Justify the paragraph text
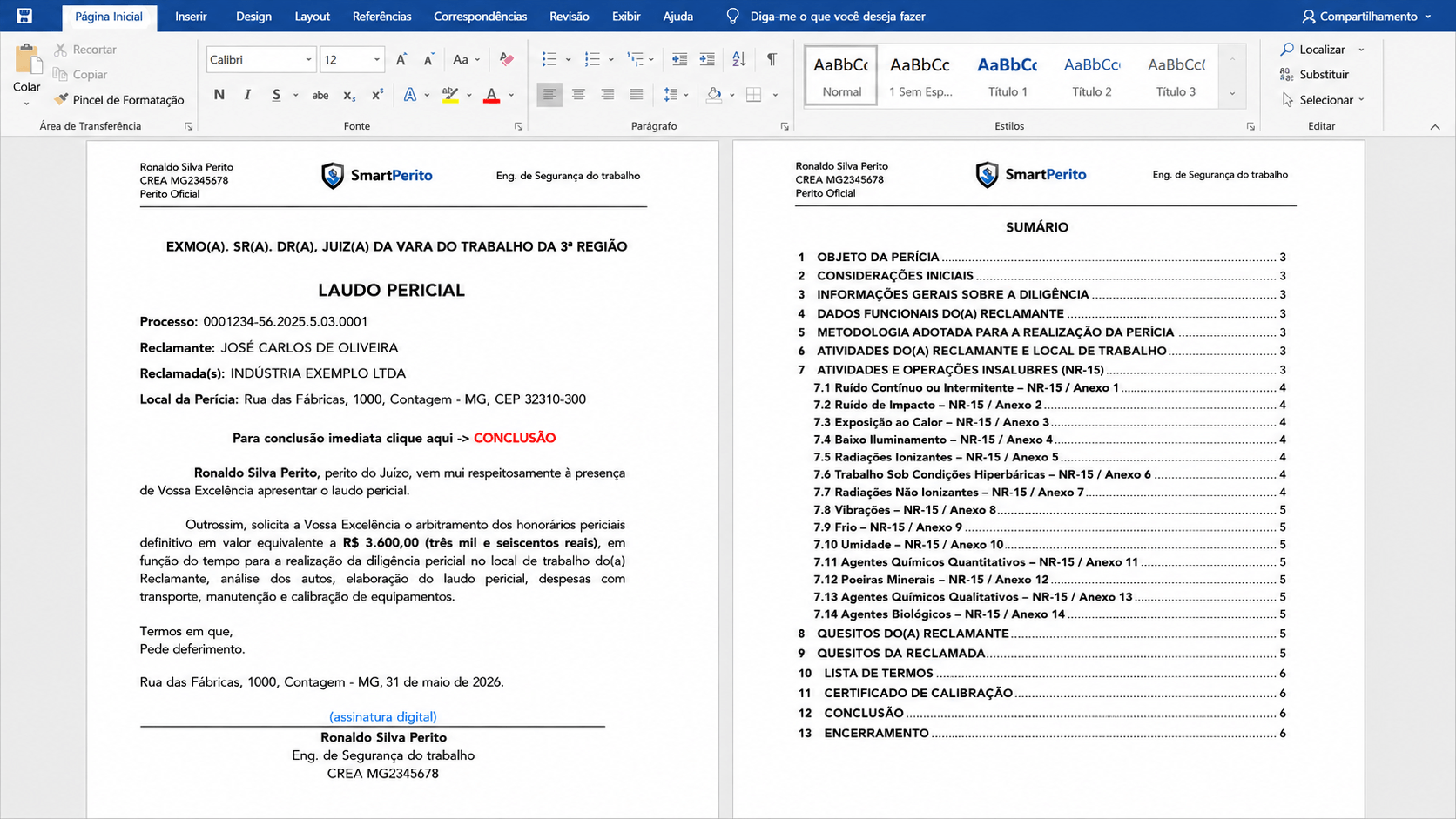Screen dimensions: 1456x819 637,94
